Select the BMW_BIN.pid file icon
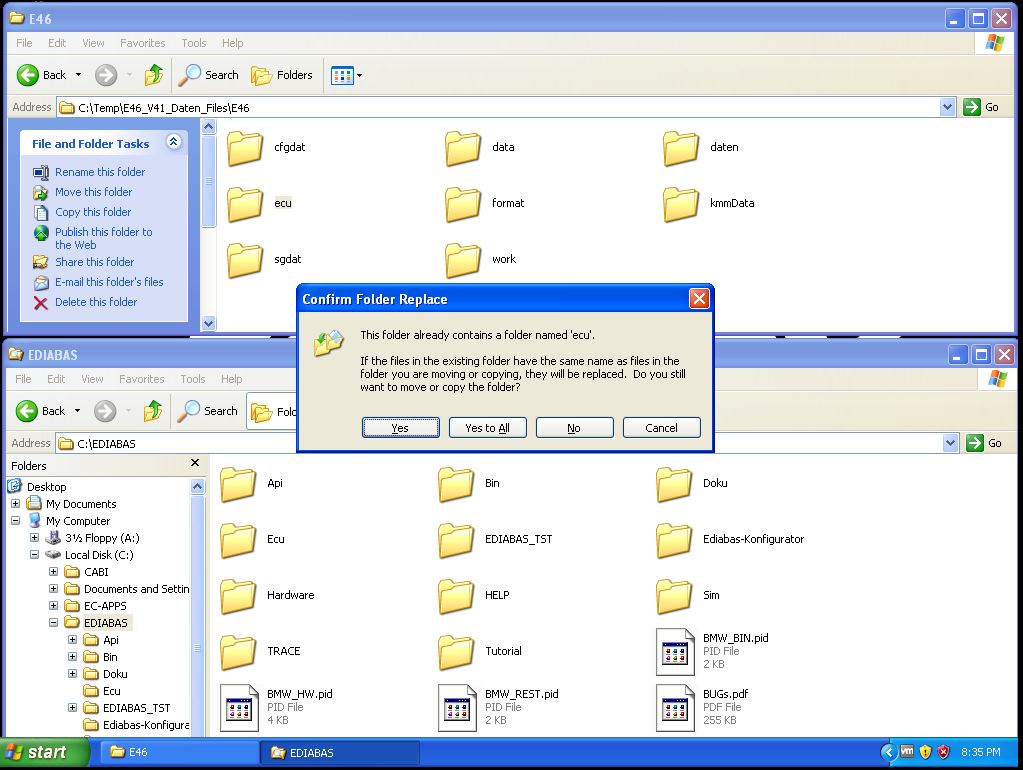Image resolution: width=1023 pixels, height=770 pixels. 675,651
